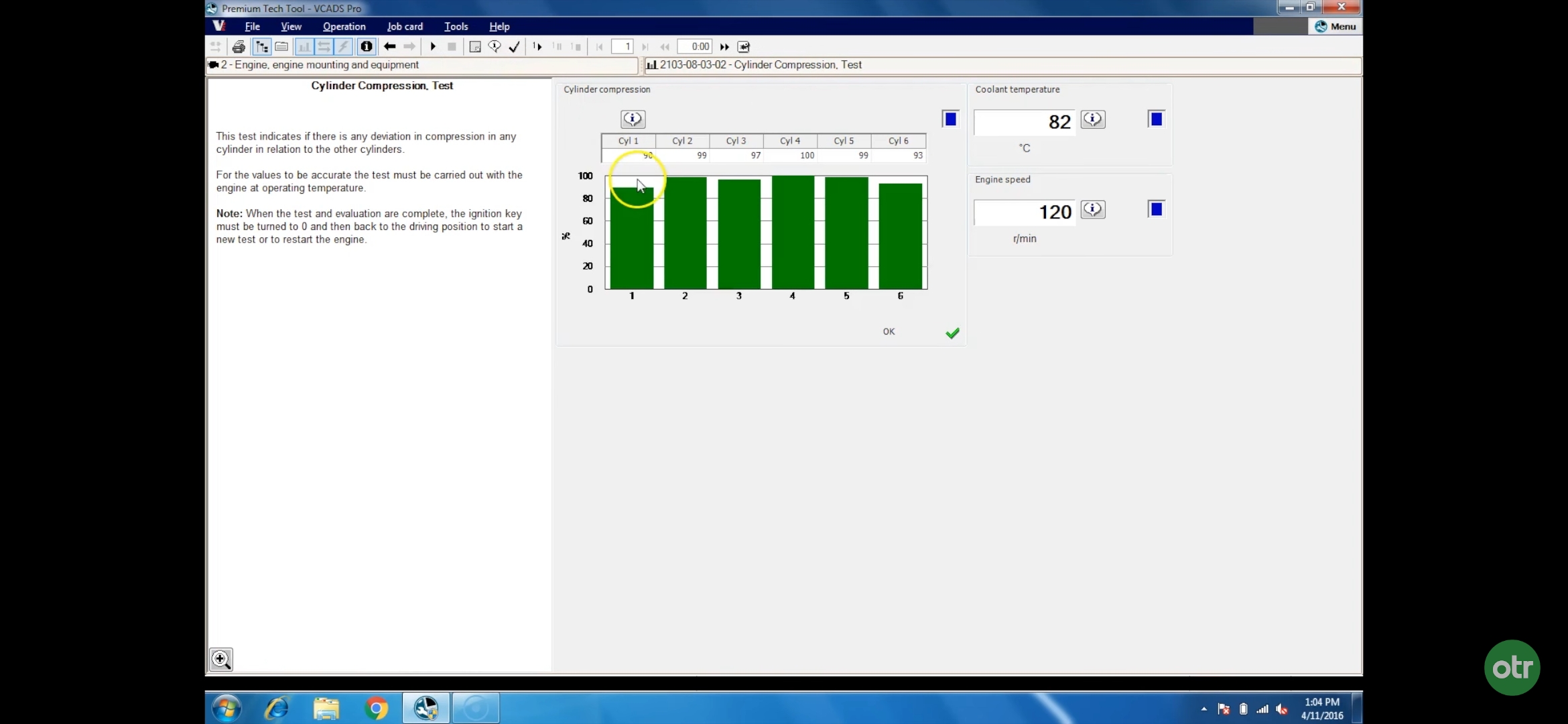Click the folder card view toolbar icon
The image size is (1568, 724).
pos(282,47)
